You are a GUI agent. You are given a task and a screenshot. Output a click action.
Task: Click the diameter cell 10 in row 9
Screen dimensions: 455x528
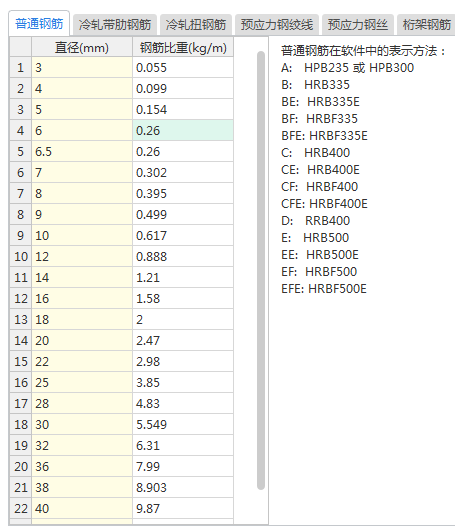82,235
